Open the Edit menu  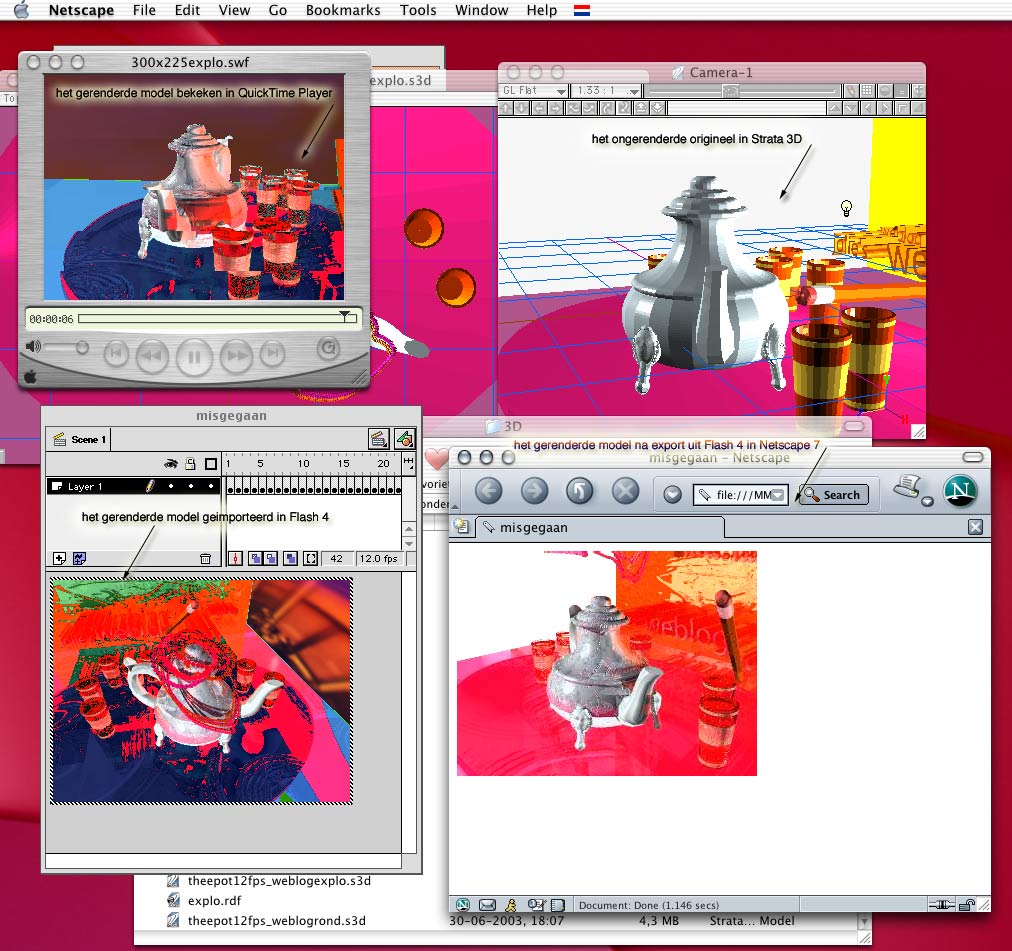(x=187, y=10)
